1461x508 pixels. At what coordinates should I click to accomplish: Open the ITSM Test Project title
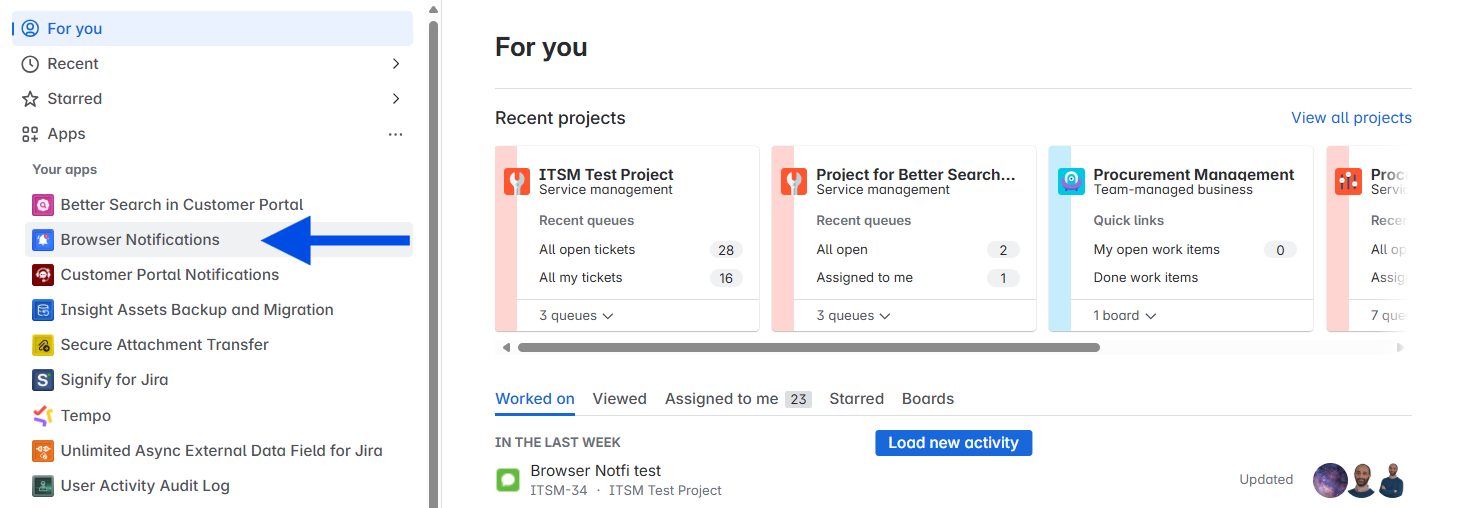[x=606, y=174]
